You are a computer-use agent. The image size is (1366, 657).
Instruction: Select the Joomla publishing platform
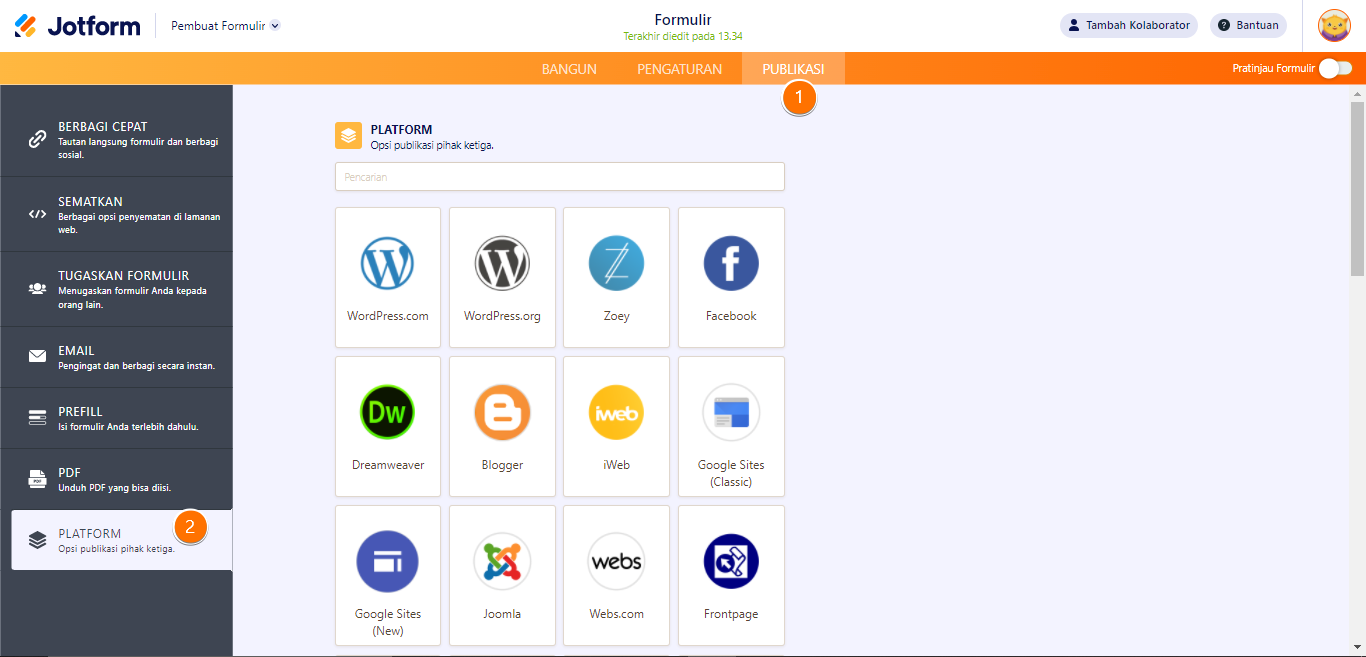point(502,575)
